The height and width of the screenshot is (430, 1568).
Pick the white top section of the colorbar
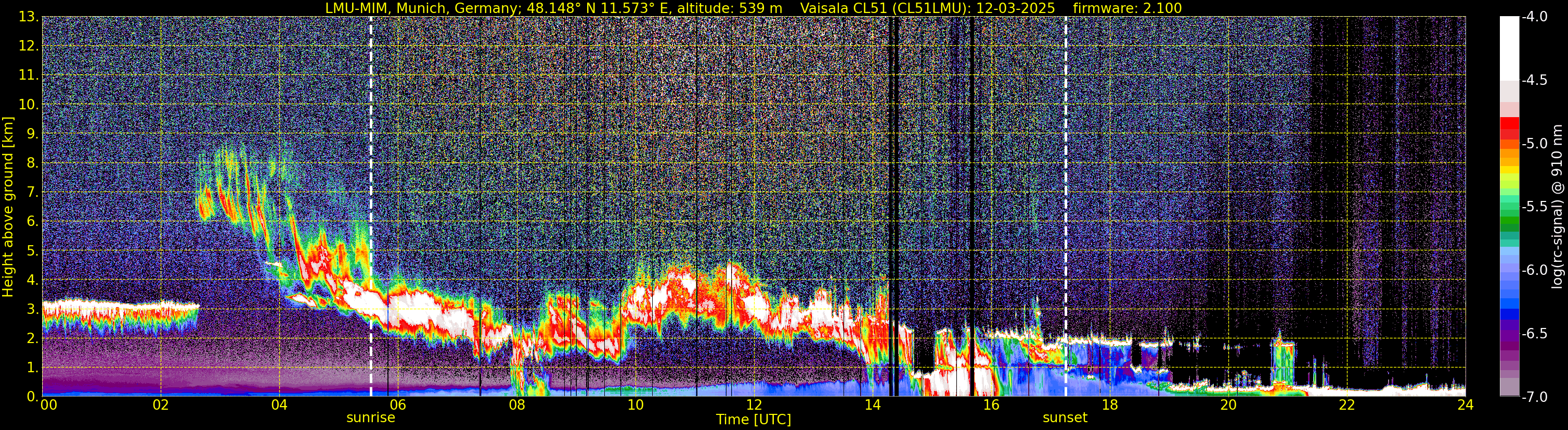click(1509, 49)
